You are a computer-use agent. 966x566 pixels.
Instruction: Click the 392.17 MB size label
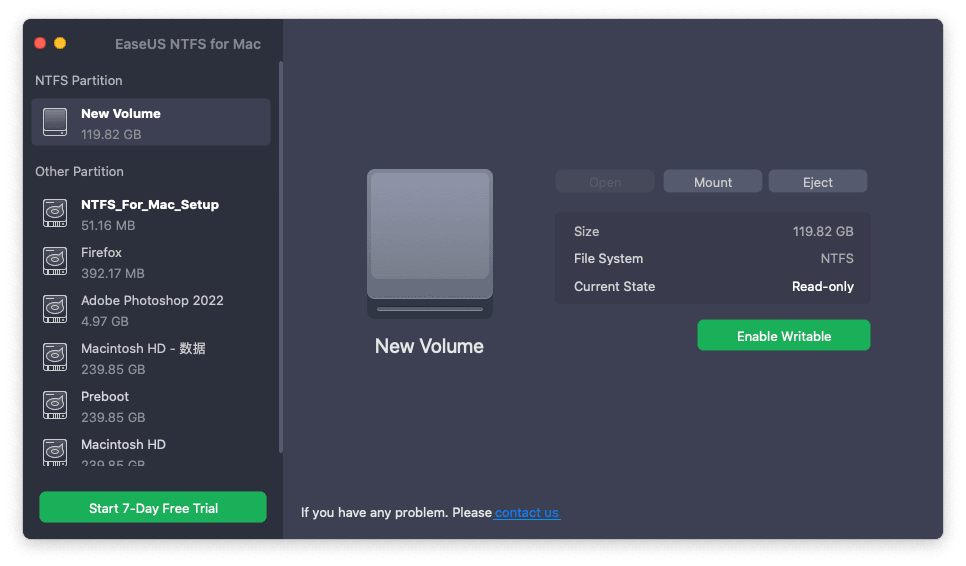point(113,273)
